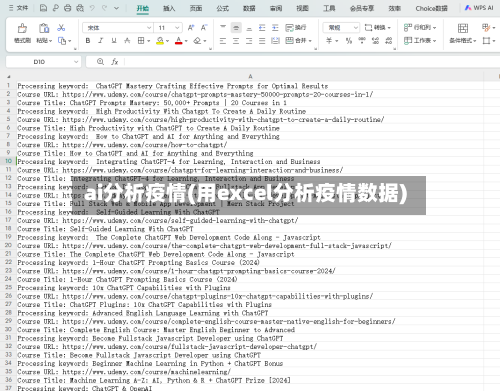
Task: Click the zoom magnifier icon in formula bar
Action: tap(100, 62)
